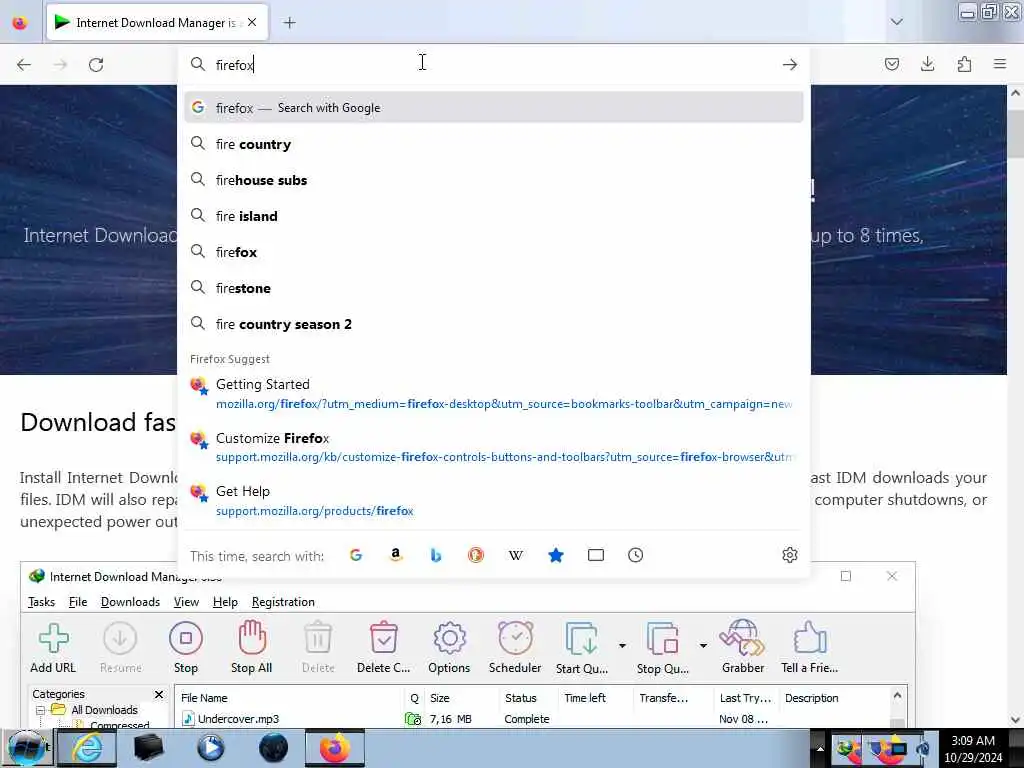This screenshot has width=1024, height=768.
Task: Open the Save to Pocket icon
Action: 891,64
